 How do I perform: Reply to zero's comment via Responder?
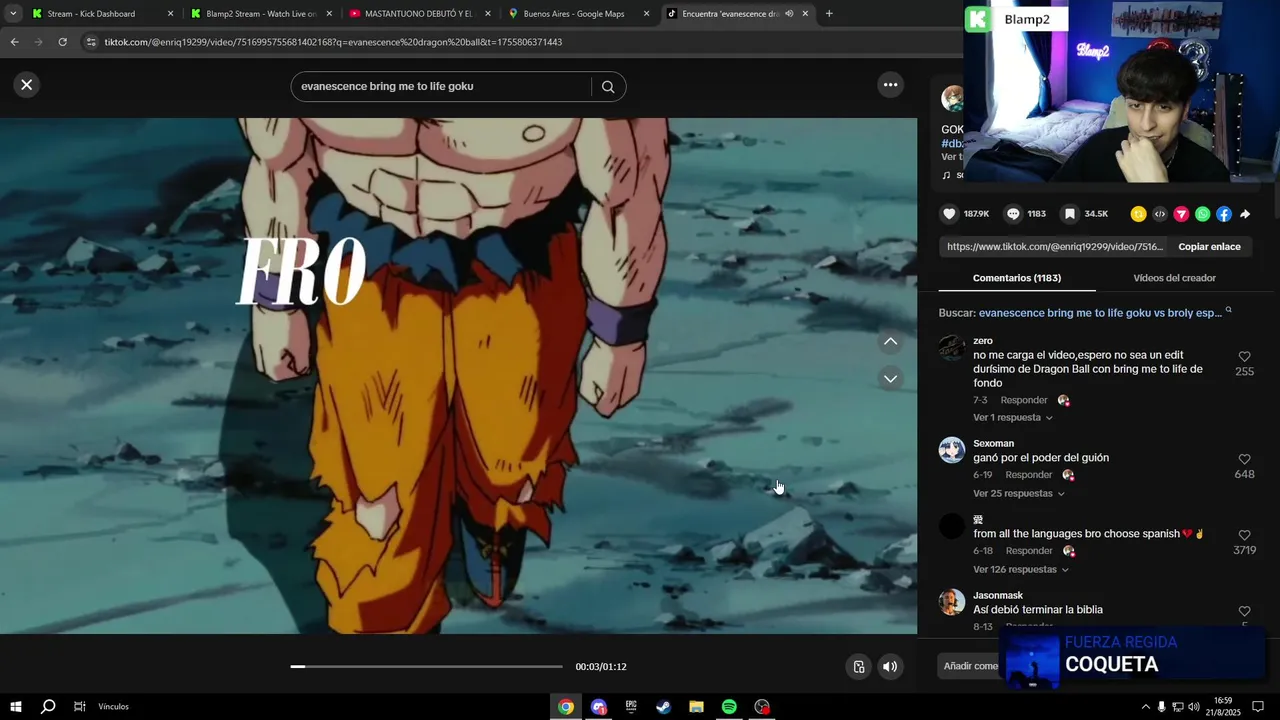pos(1024,400)
